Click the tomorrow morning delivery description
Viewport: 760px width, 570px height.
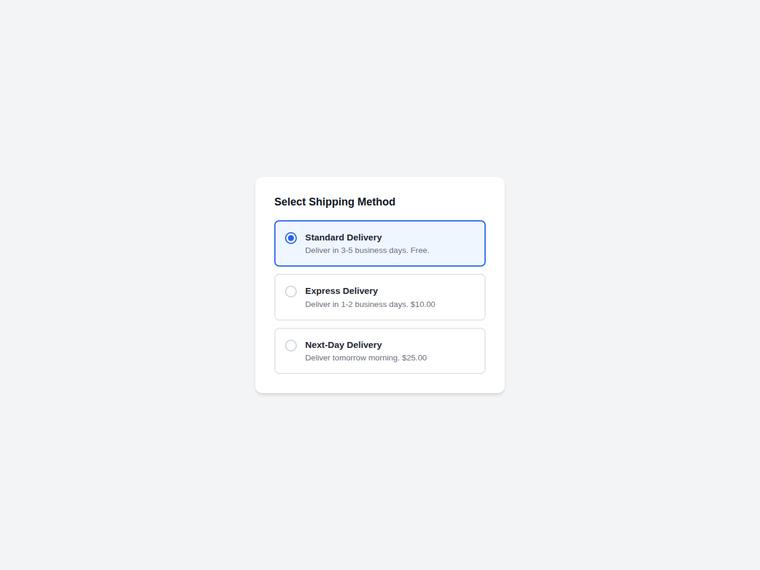(366, 358)
